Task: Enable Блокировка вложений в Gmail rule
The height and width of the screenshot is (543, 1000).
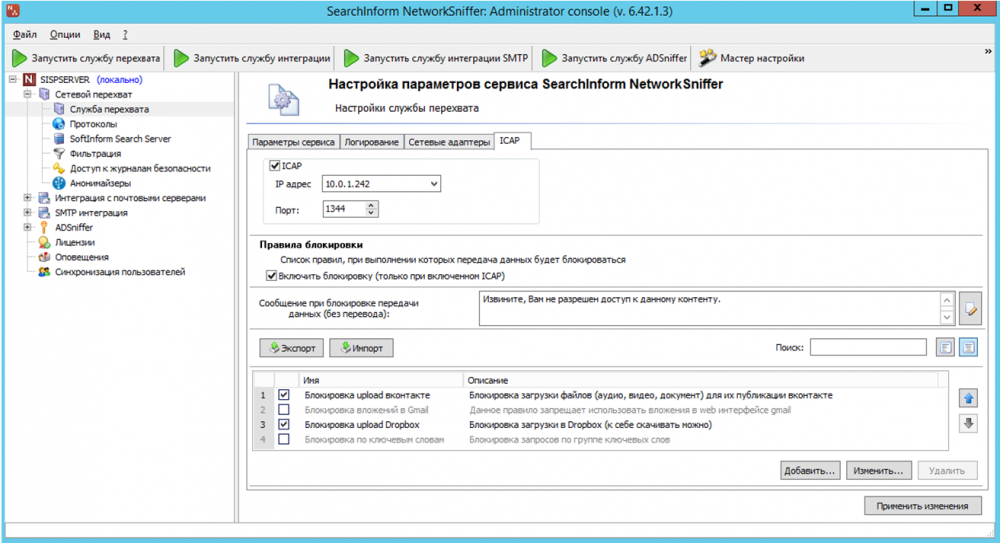Action: point(284,410)
